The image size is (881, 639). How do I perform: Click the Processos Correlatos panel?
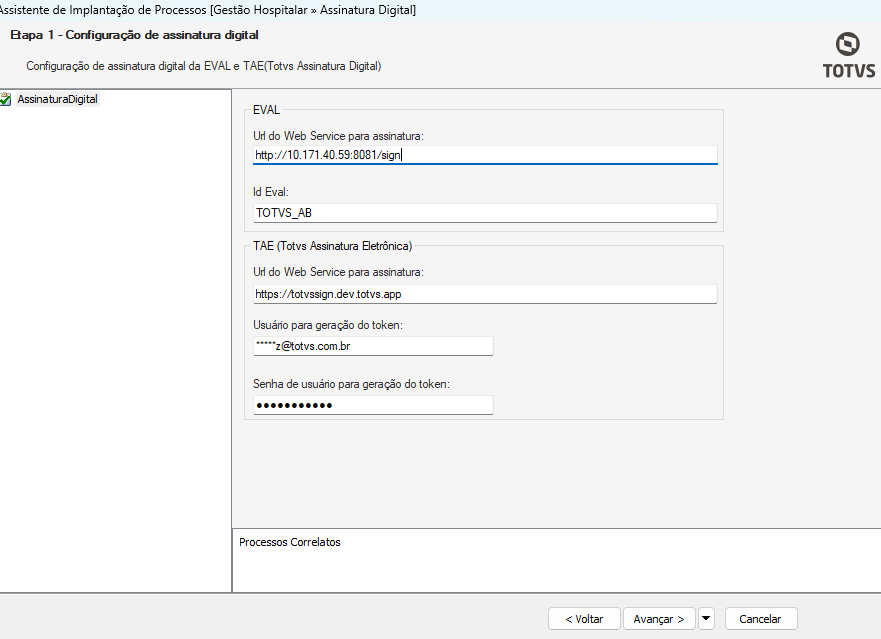(555, 560)
